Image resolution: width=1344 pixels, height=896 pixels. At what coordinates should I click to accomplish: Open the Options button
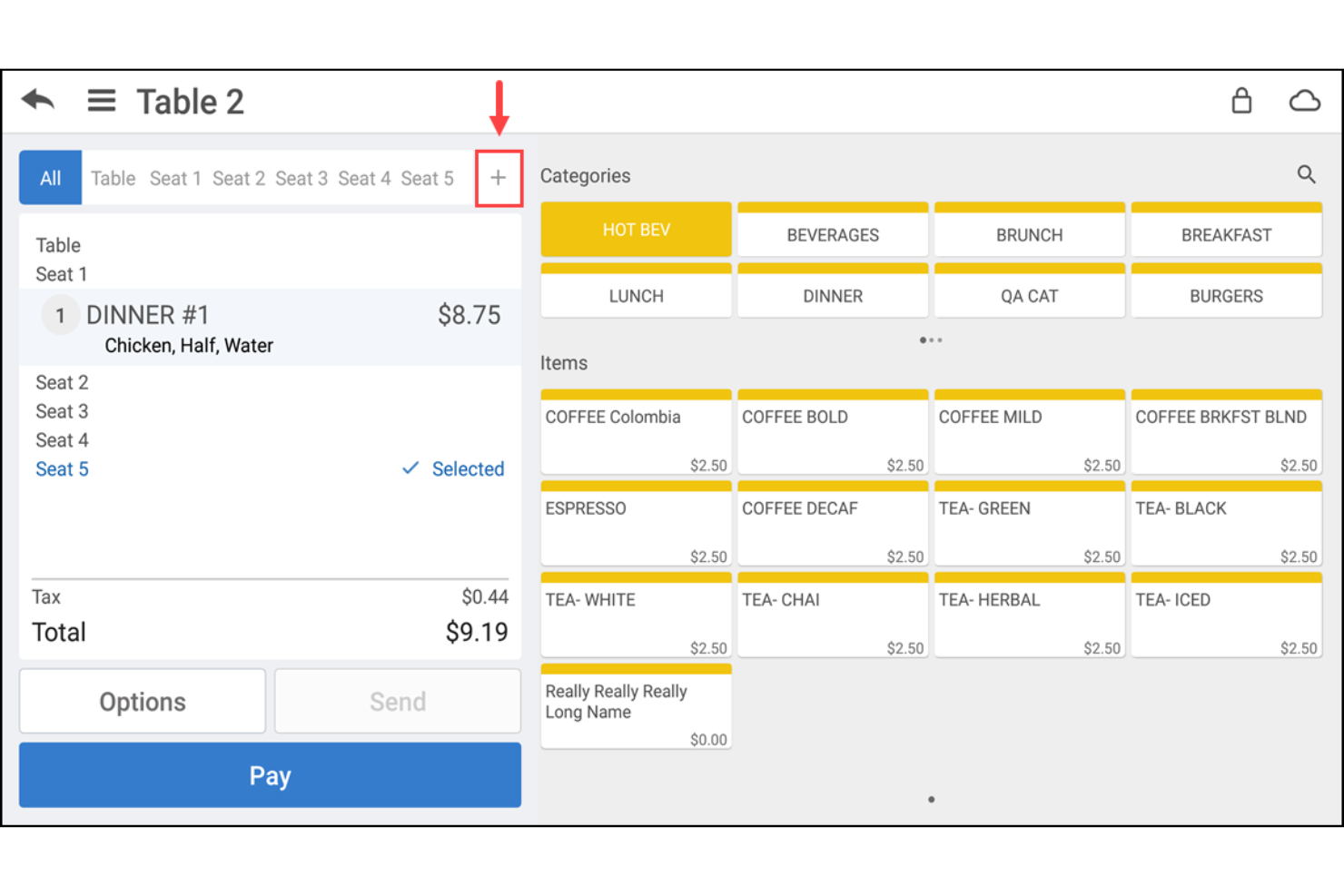(x=142, y=701)
